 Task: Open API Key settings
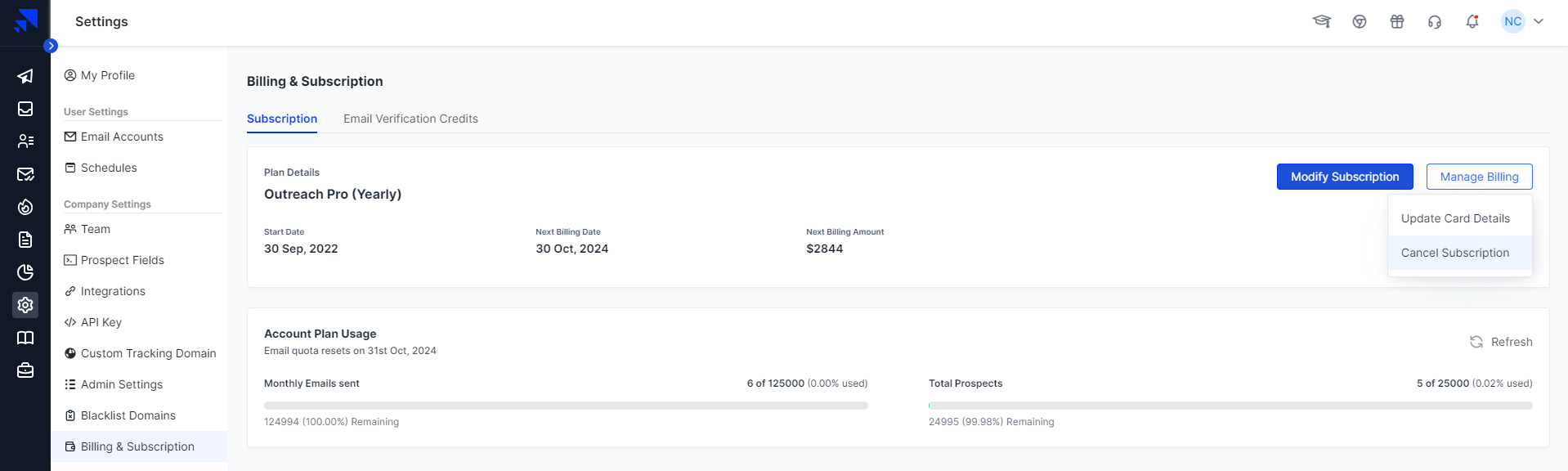(x=93, y=322)
